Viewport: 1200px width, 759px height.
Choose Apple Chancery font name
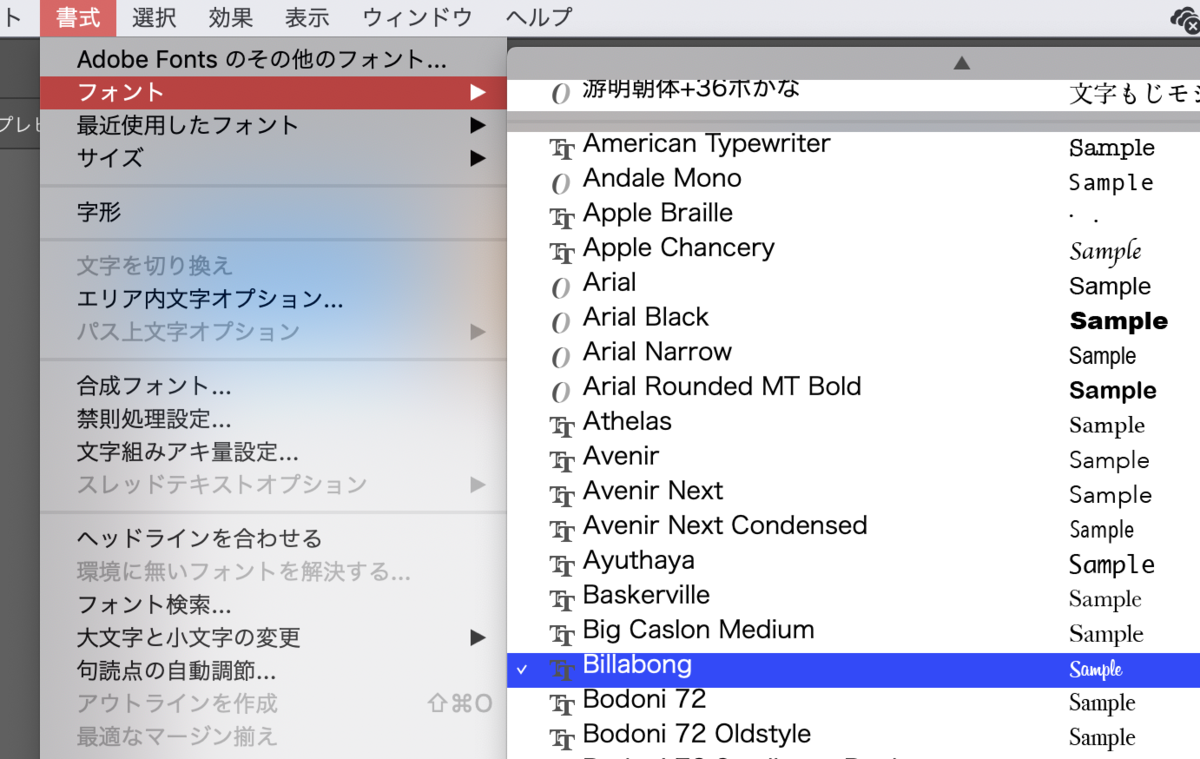[x=678, y=248]
